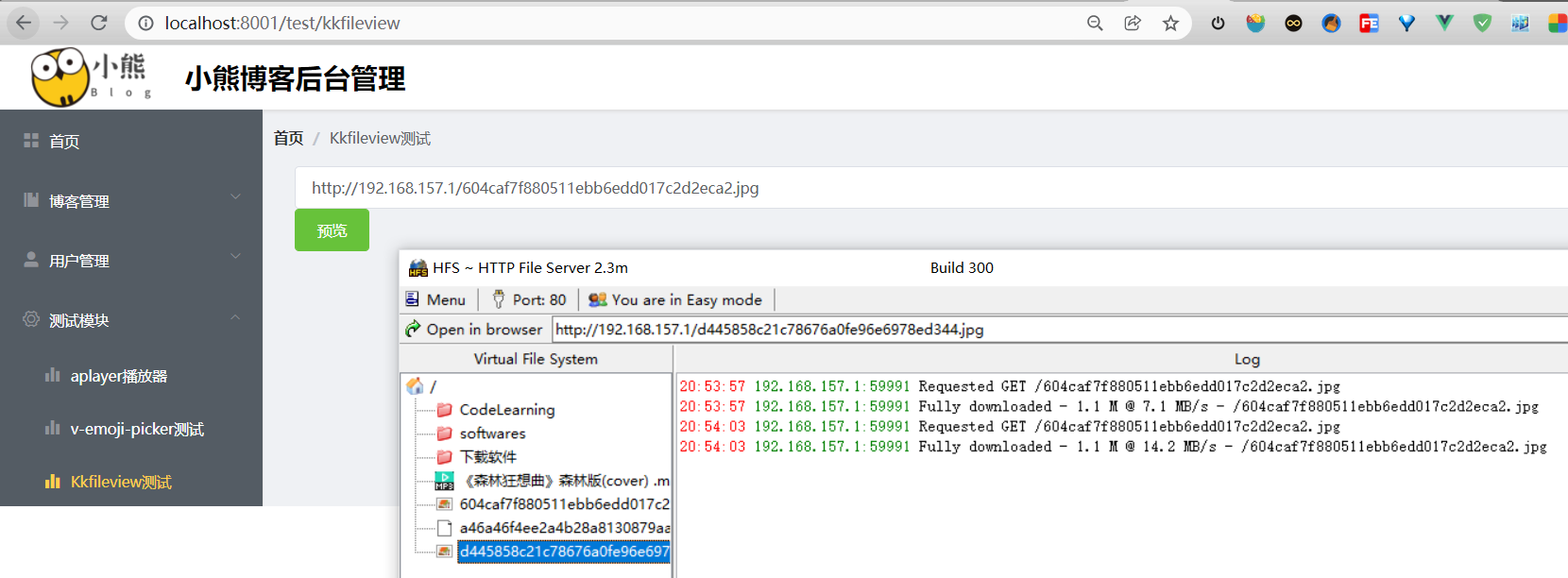Image resolution: width=1568 pixels, height=578 pixels.
Task: Click the zoom magnifier icon in the address bar
Action: [1095, 23]
